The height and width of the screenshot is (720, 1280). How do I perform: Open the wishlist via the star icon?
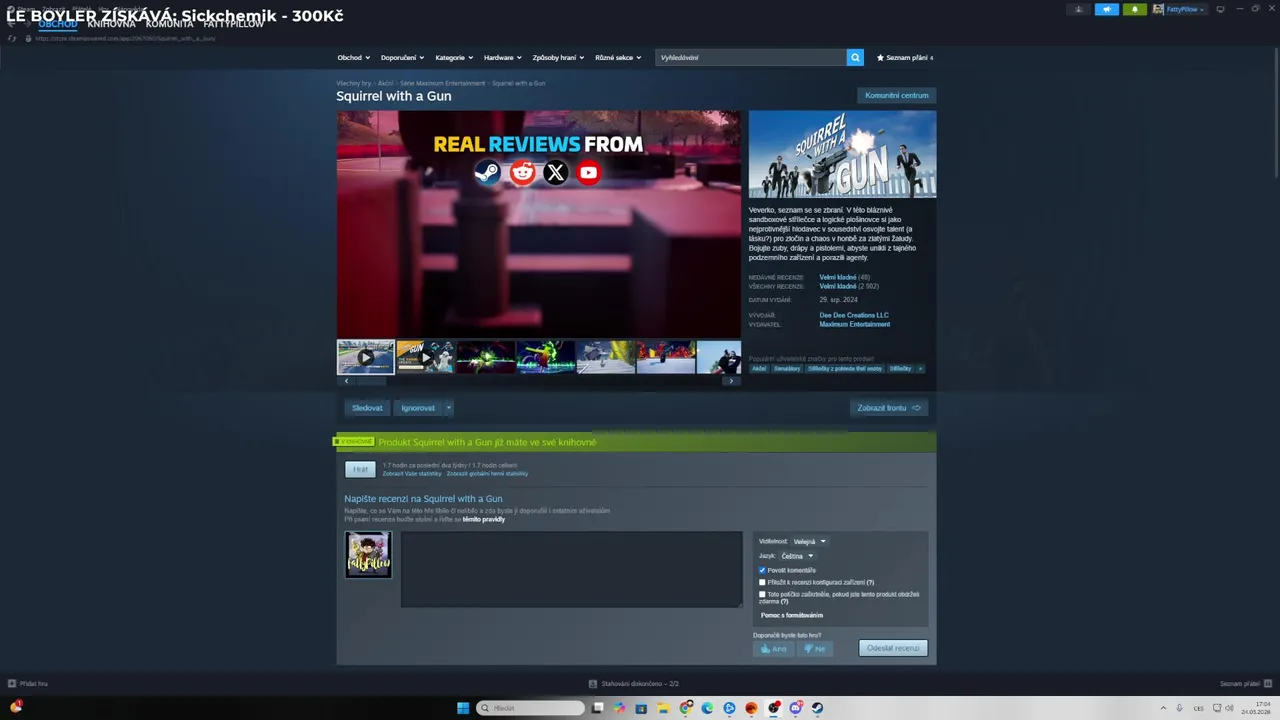pyautogui.click(x=880, y=58)
